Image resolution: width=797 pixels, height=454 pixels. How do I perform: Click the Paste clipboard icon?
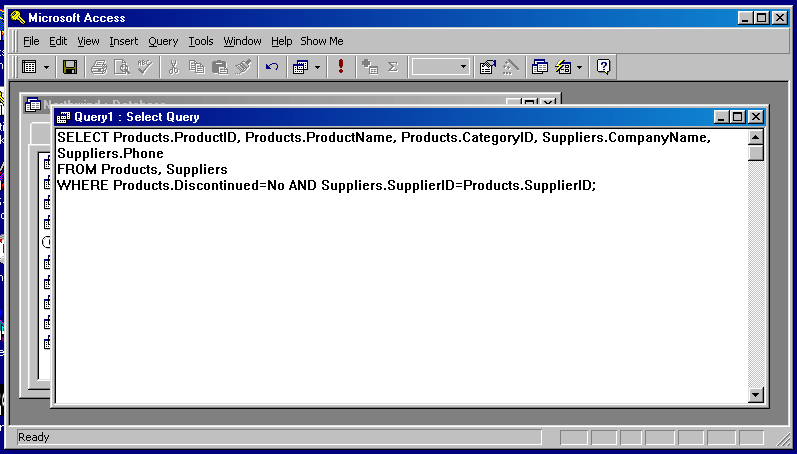point(220,67)
